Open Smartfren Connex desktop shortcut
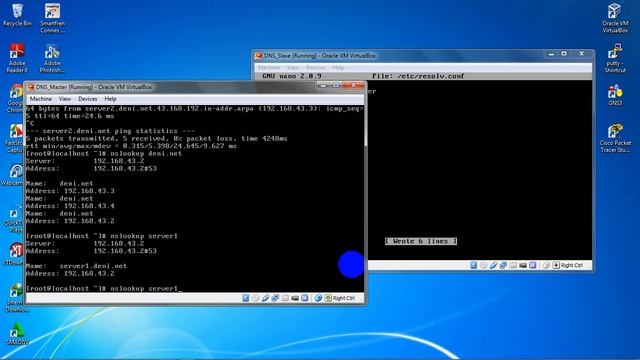This screenshot has width=640, height=360. pyautogui.click(x=53, y=18)
